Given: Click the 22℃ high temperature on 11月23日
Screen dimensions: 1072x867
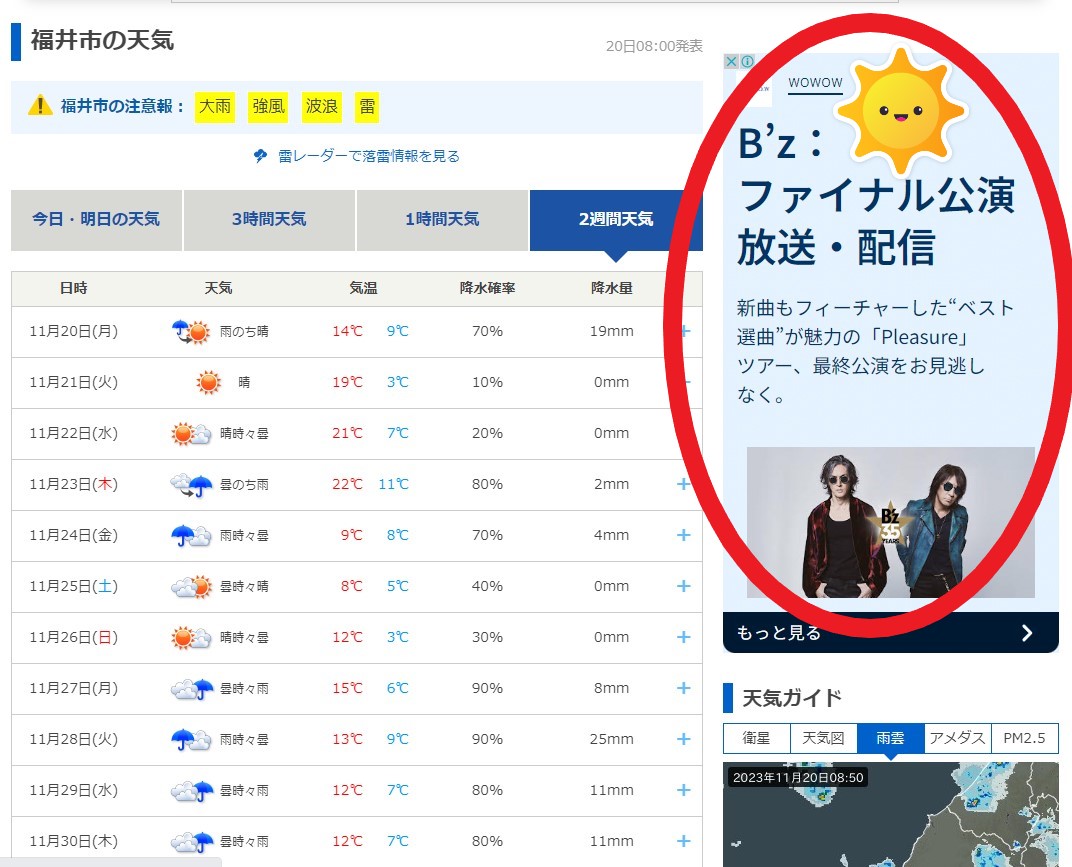Looking at the screenshot, I should (x=347, y=485).
